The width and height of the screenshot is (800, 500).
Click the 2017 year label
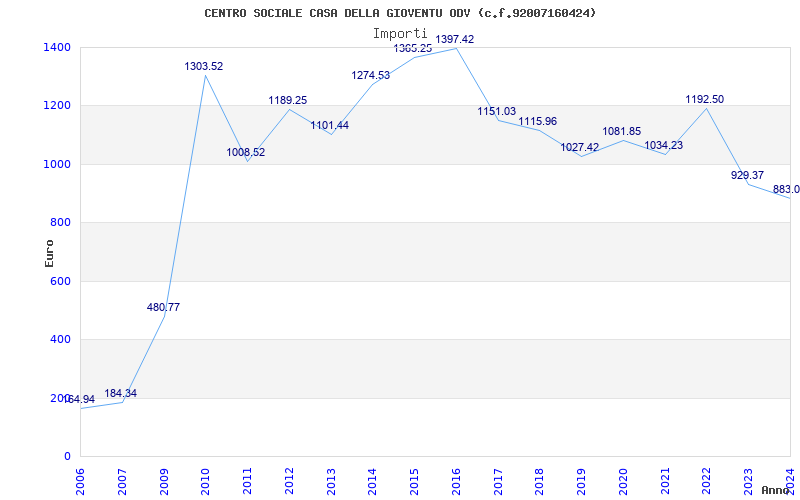tap(498, 482)
